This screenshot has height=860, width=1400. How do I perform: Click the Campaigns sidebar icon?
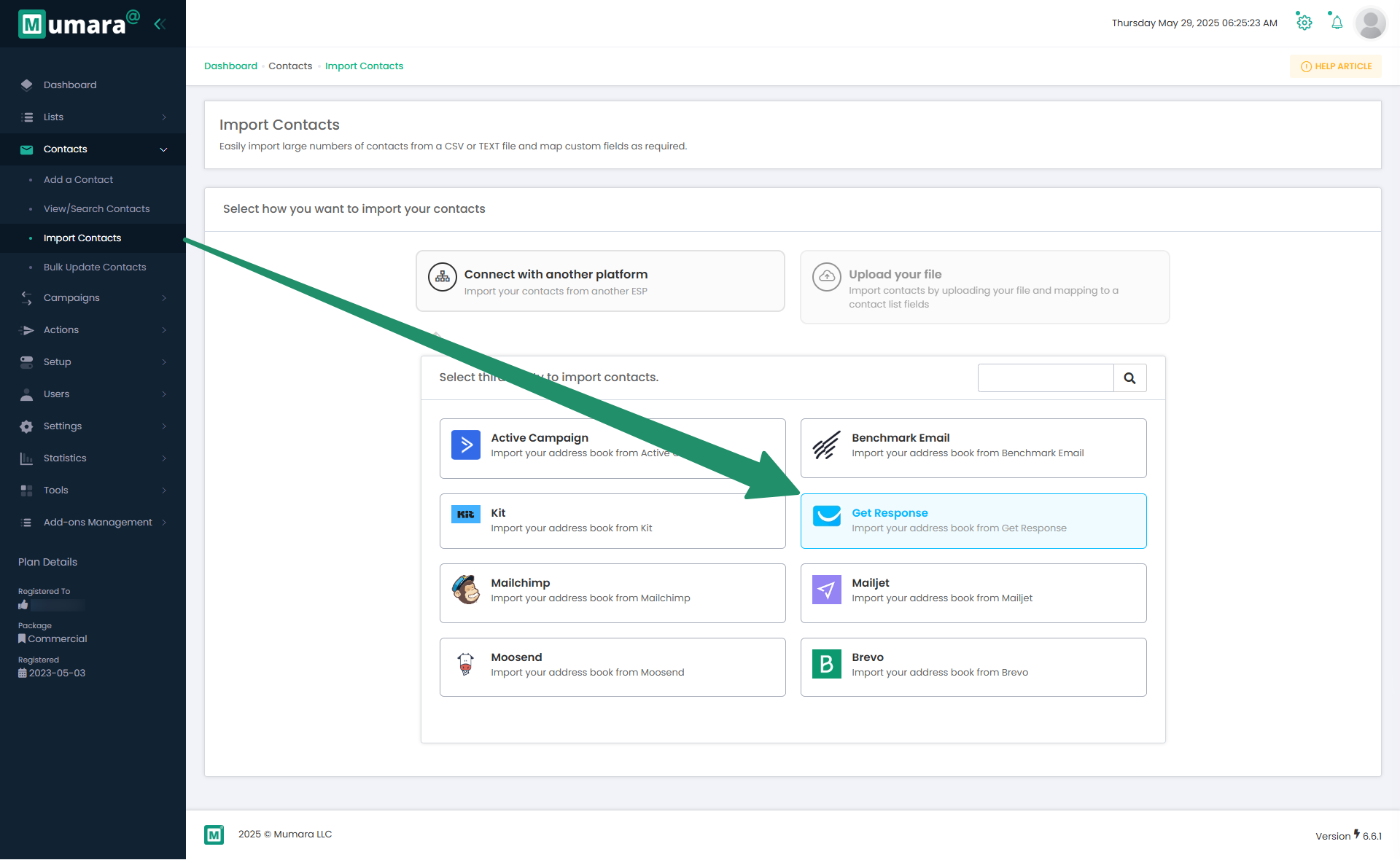point(26,298)
